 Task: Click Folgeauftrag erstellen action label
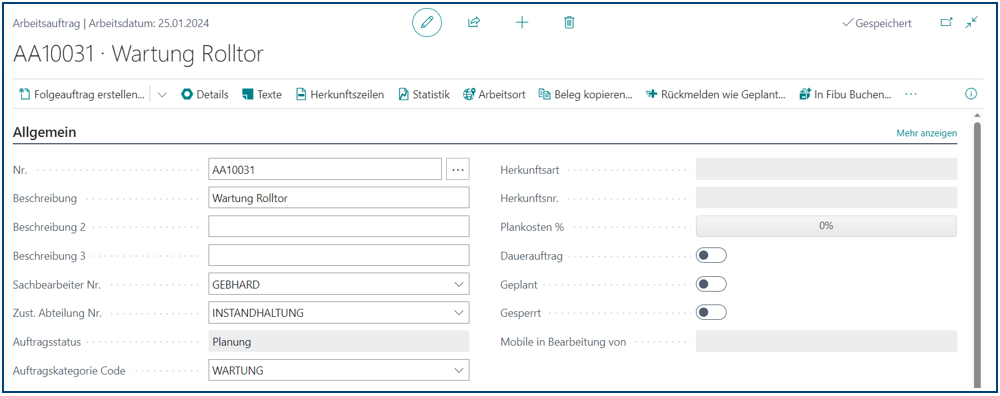(x=89, y=94)
